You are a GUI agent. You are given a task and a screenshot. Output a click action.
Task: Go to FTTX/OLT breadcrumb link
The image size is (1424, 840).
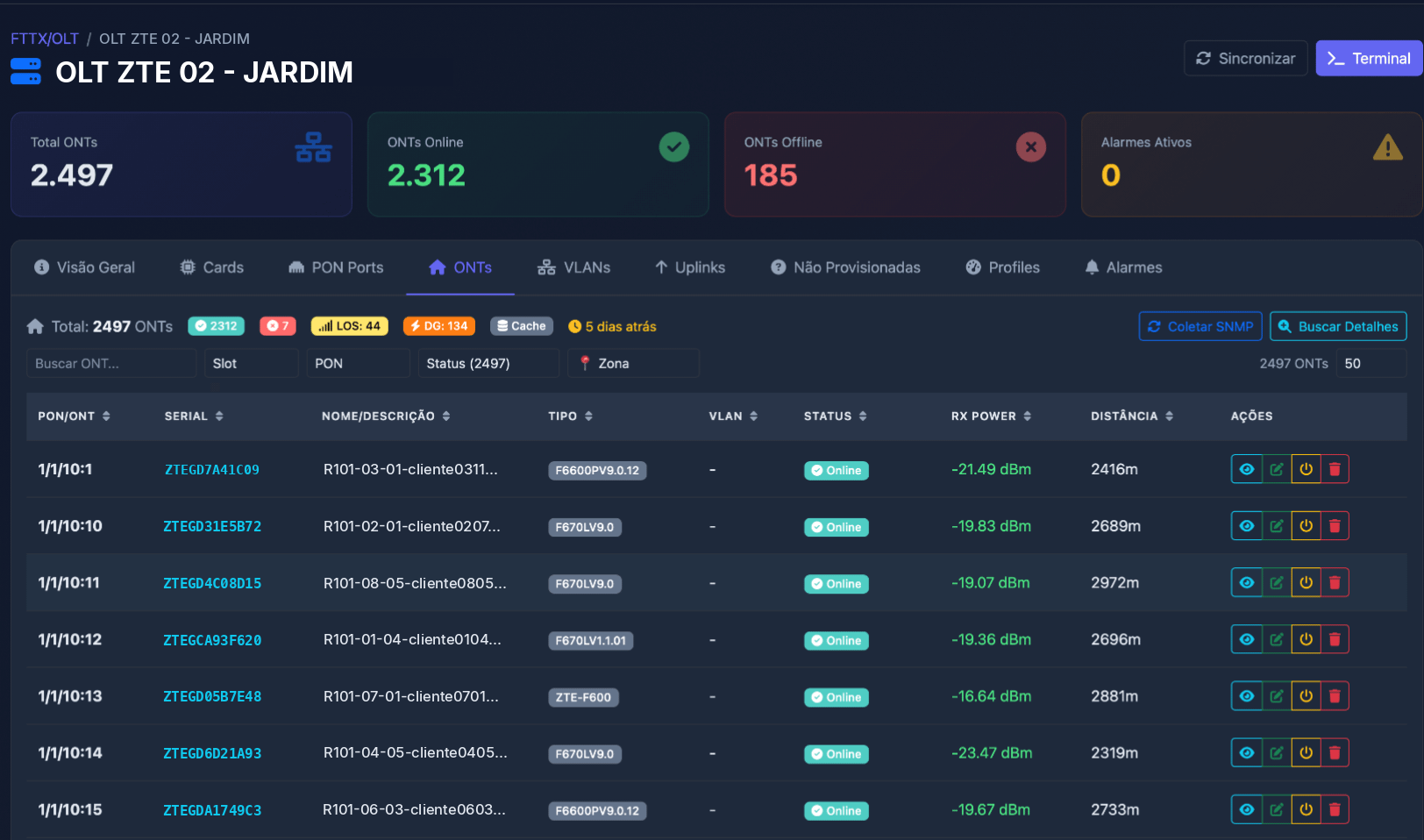coord(45,39)
